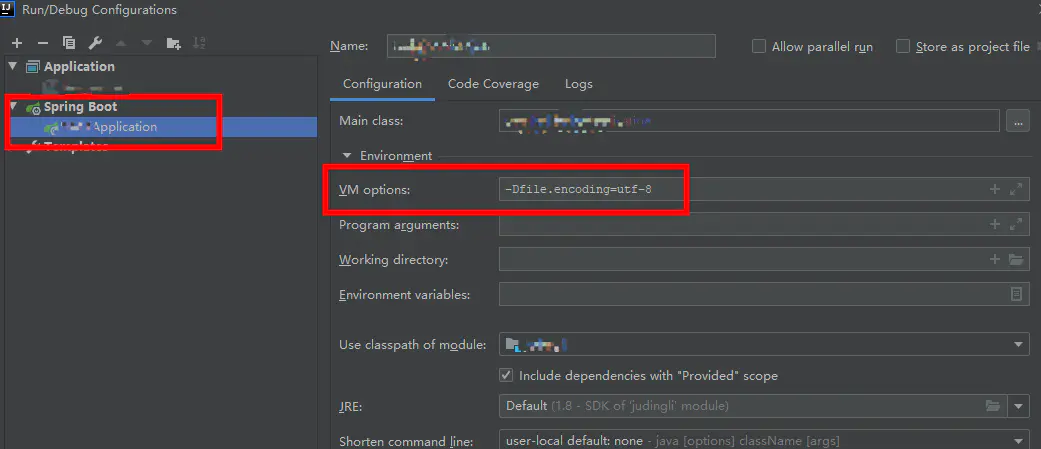
Task: Add a new configuration with plus icon
Action: [17, 43]
